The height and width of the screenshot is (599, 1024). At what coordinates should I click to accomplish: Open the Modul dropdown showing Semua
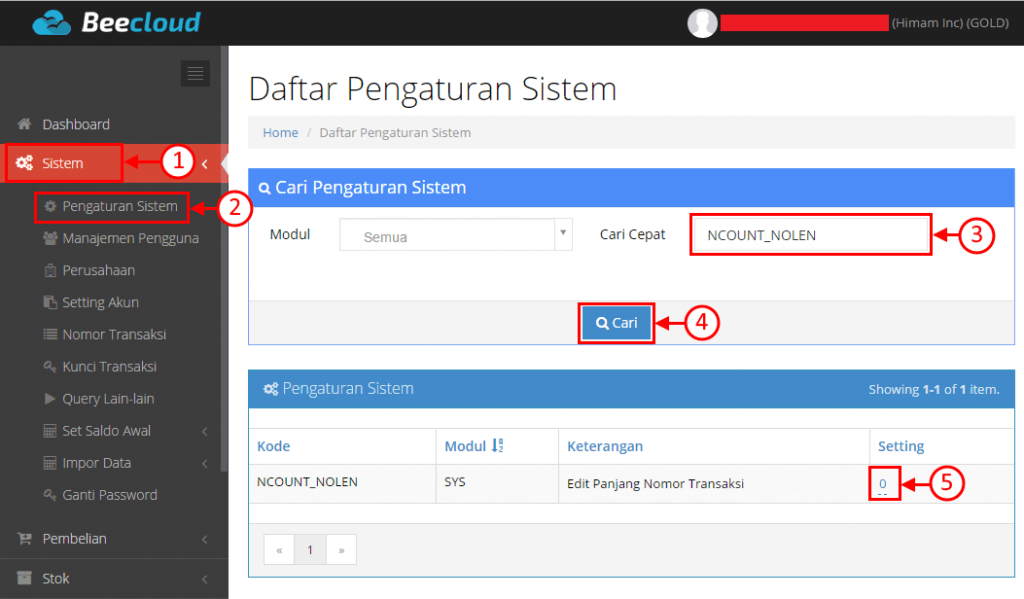coord(456,235)
